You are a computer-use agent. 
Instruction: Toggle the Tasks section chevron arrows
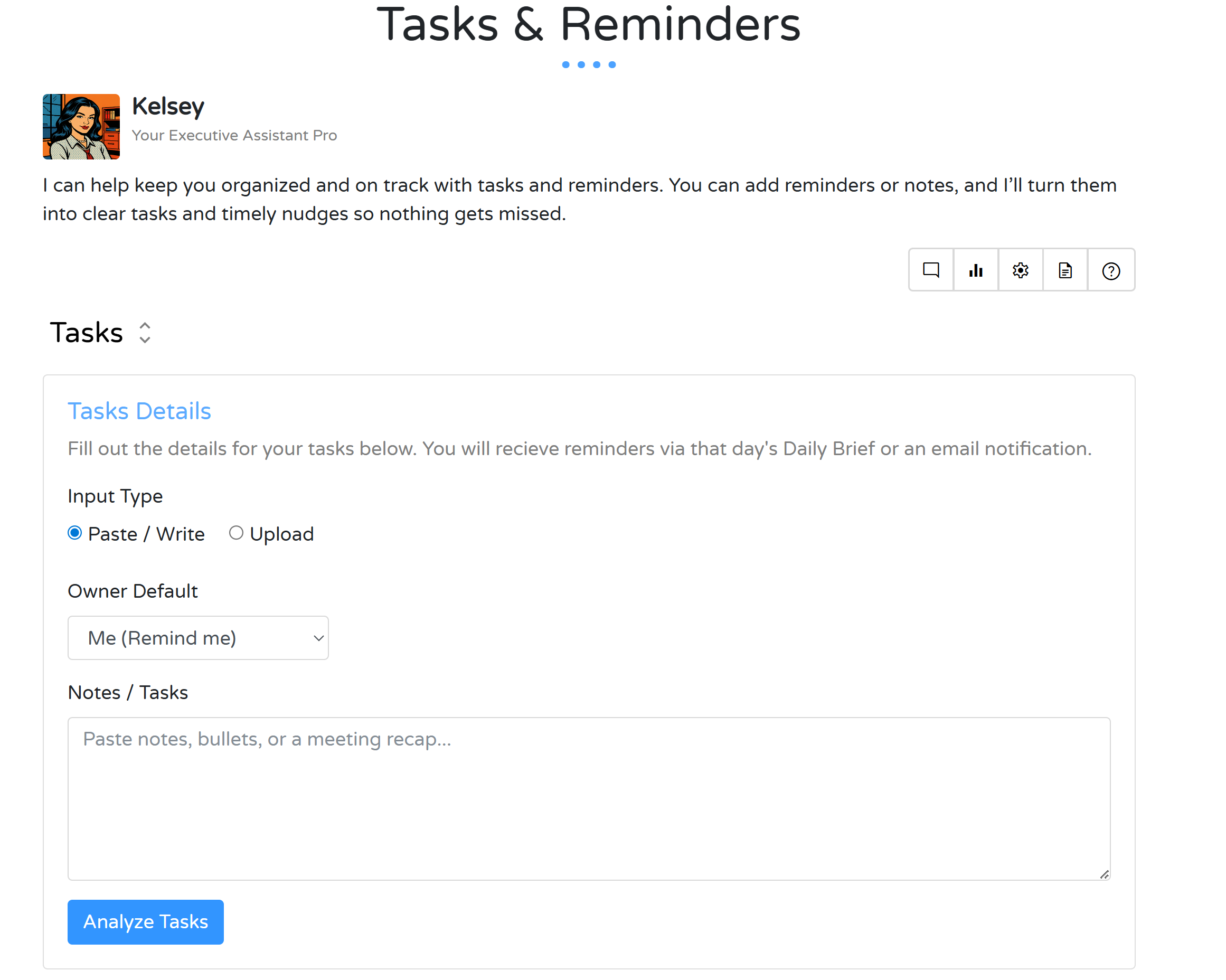145,333
